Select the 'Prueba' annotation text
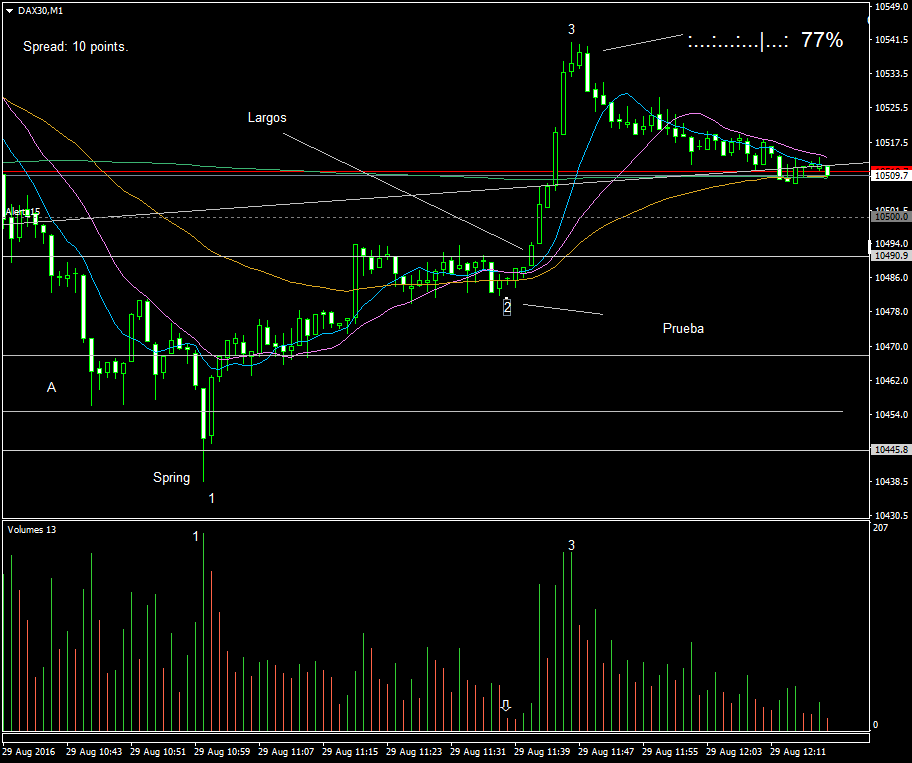Viewport: 912px width, 763px height. (683, 328)
